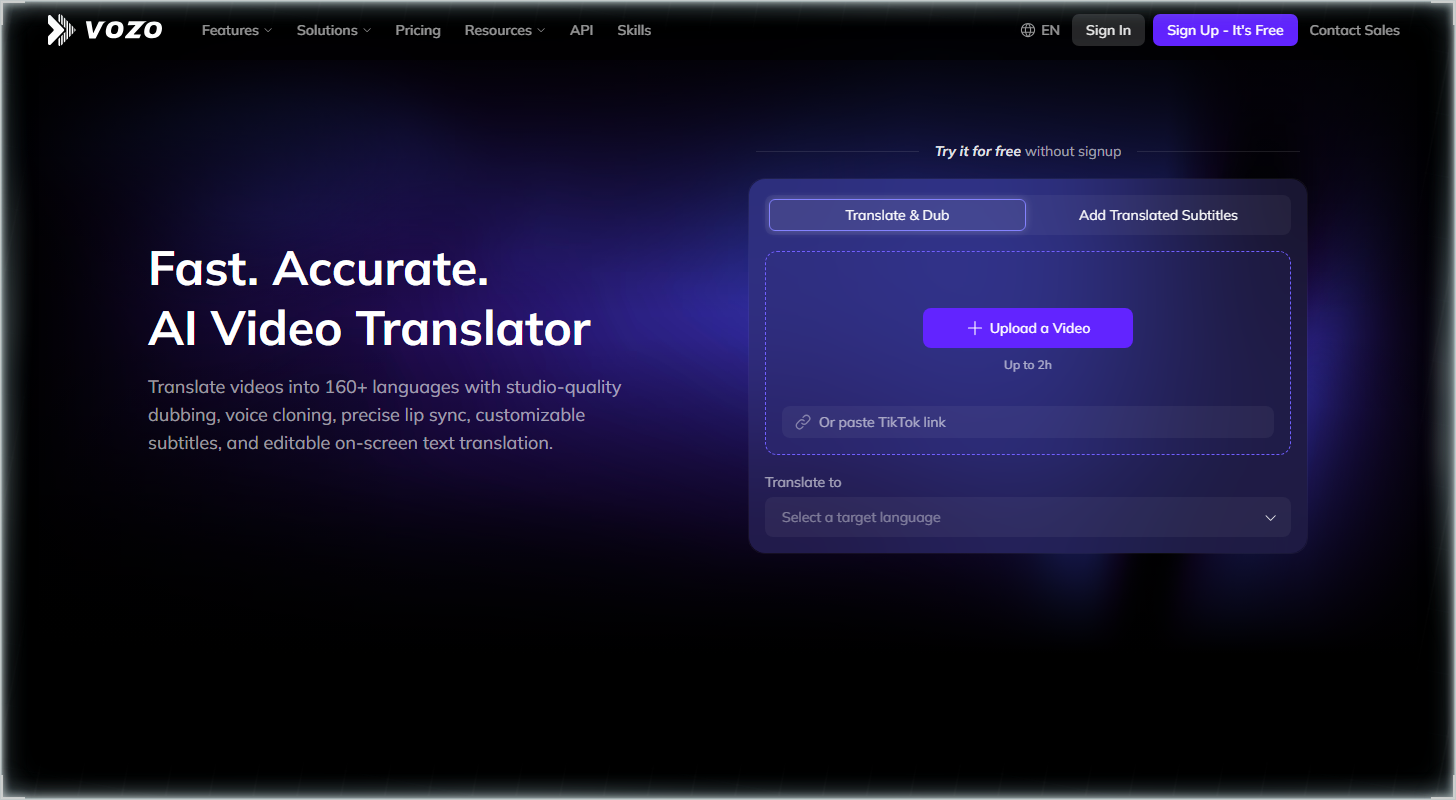
Task: Click the Sign In button
Action: click(x=1108, y=30)
